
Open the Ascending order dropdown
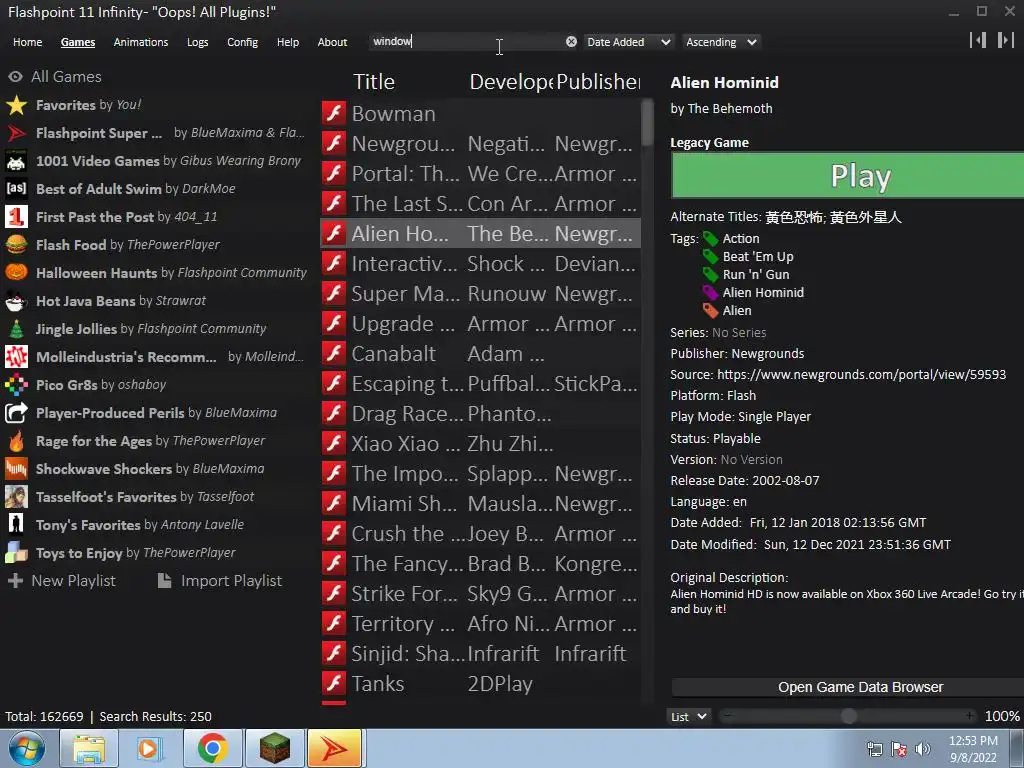tap(721, 42)
